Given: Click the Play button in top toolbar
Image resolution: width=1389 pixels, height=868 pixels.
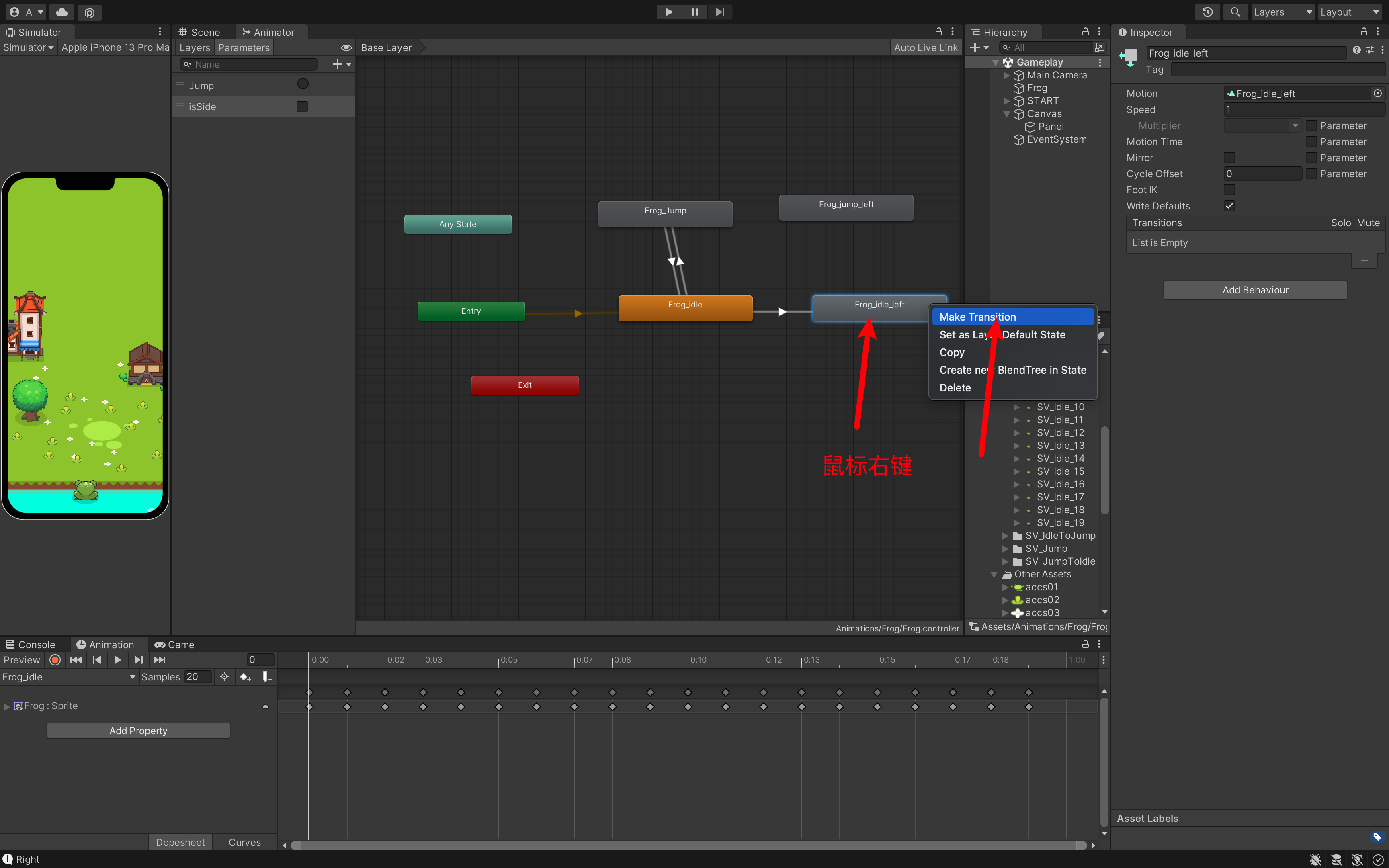Looking at the screenshot, I should (x=669, y=12).
